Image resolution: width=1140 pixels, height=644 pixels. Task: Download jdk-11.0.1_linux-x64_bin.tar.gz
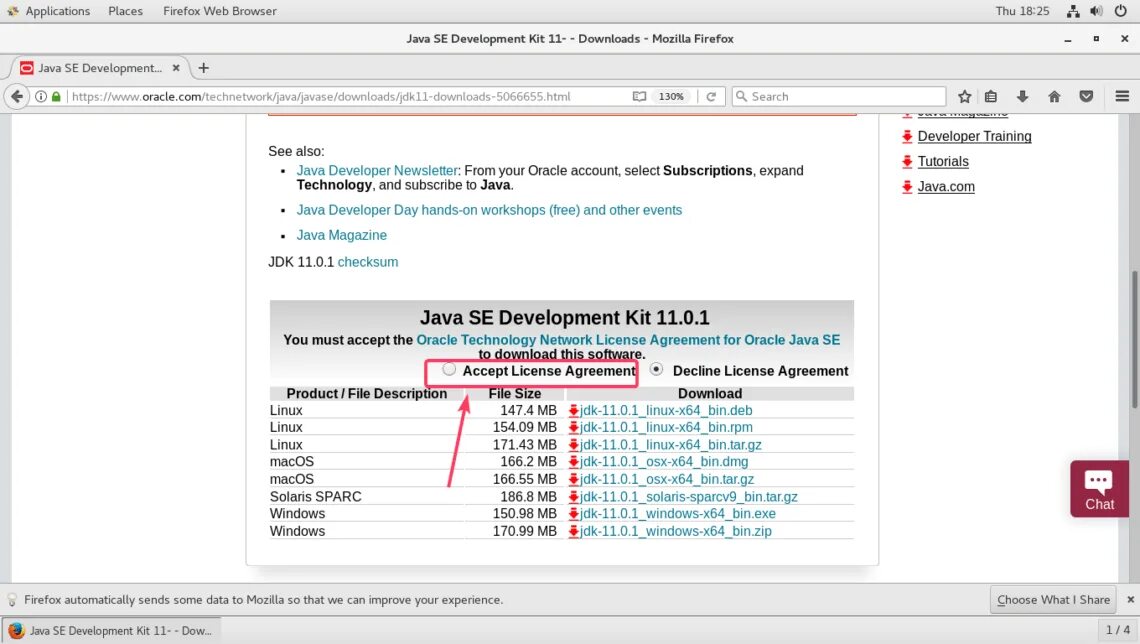coord(670,445)
